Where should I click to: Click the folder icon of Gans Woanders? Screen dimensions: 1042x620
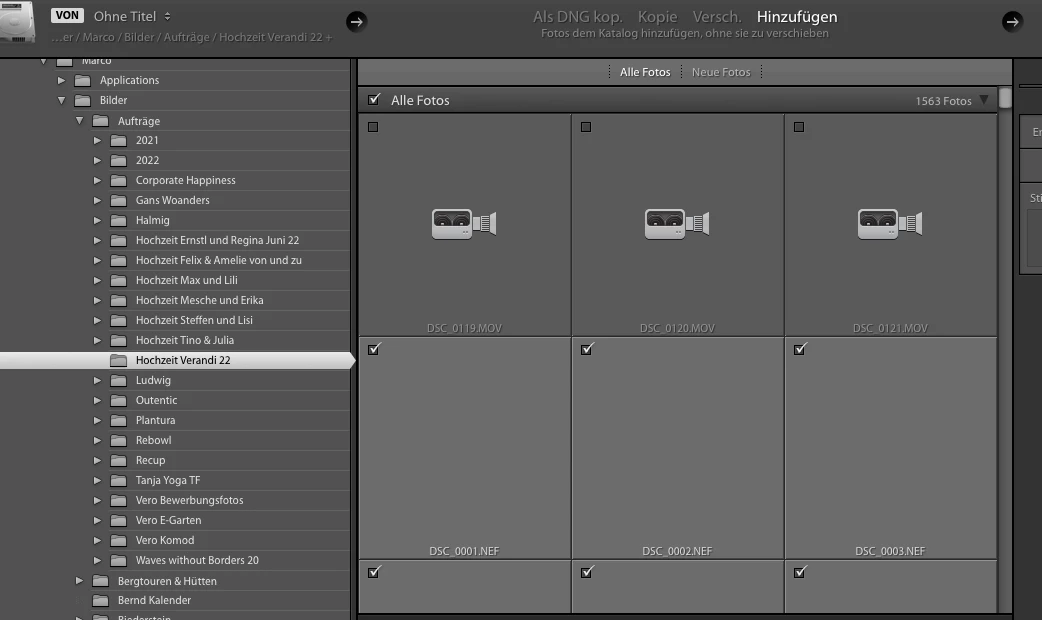118,200
